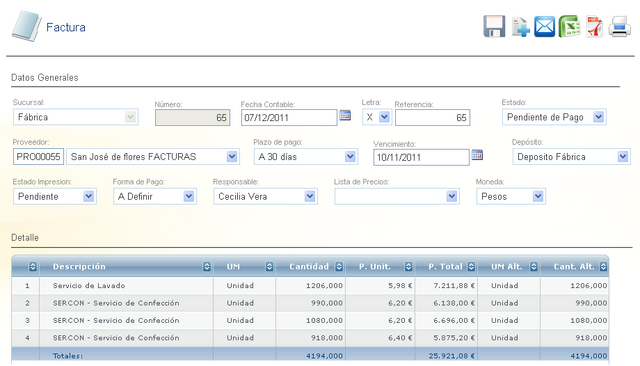
Task: Open the Letra dropdown showing X
Action: pos(377,117)
